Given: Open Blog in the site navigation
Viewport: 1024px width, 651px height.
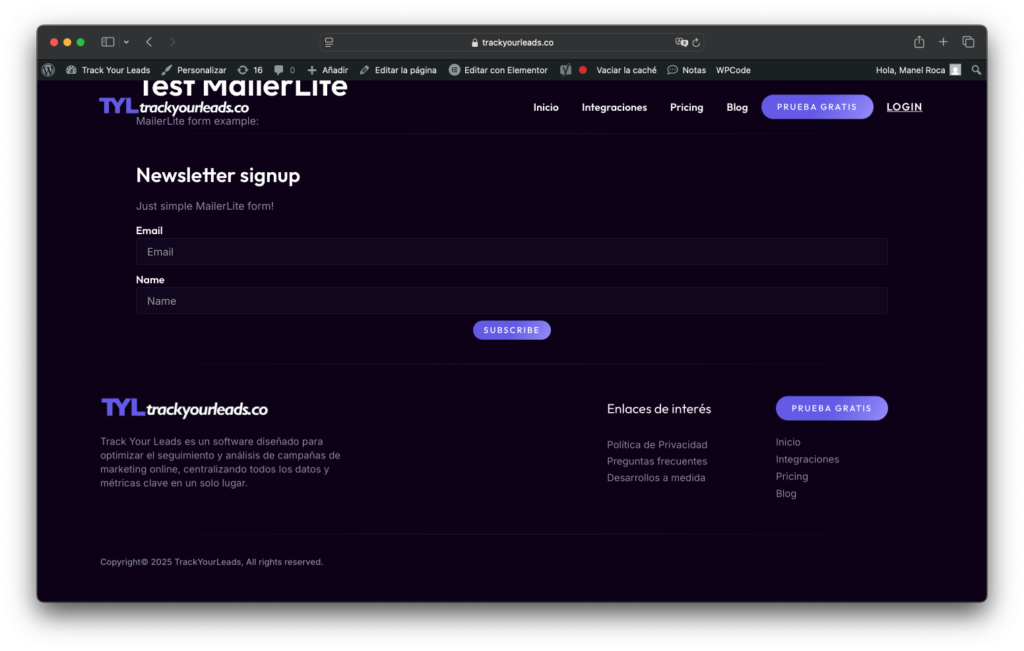Looking at the screenshot, I should pyautogui.click(x=737, y=107).
